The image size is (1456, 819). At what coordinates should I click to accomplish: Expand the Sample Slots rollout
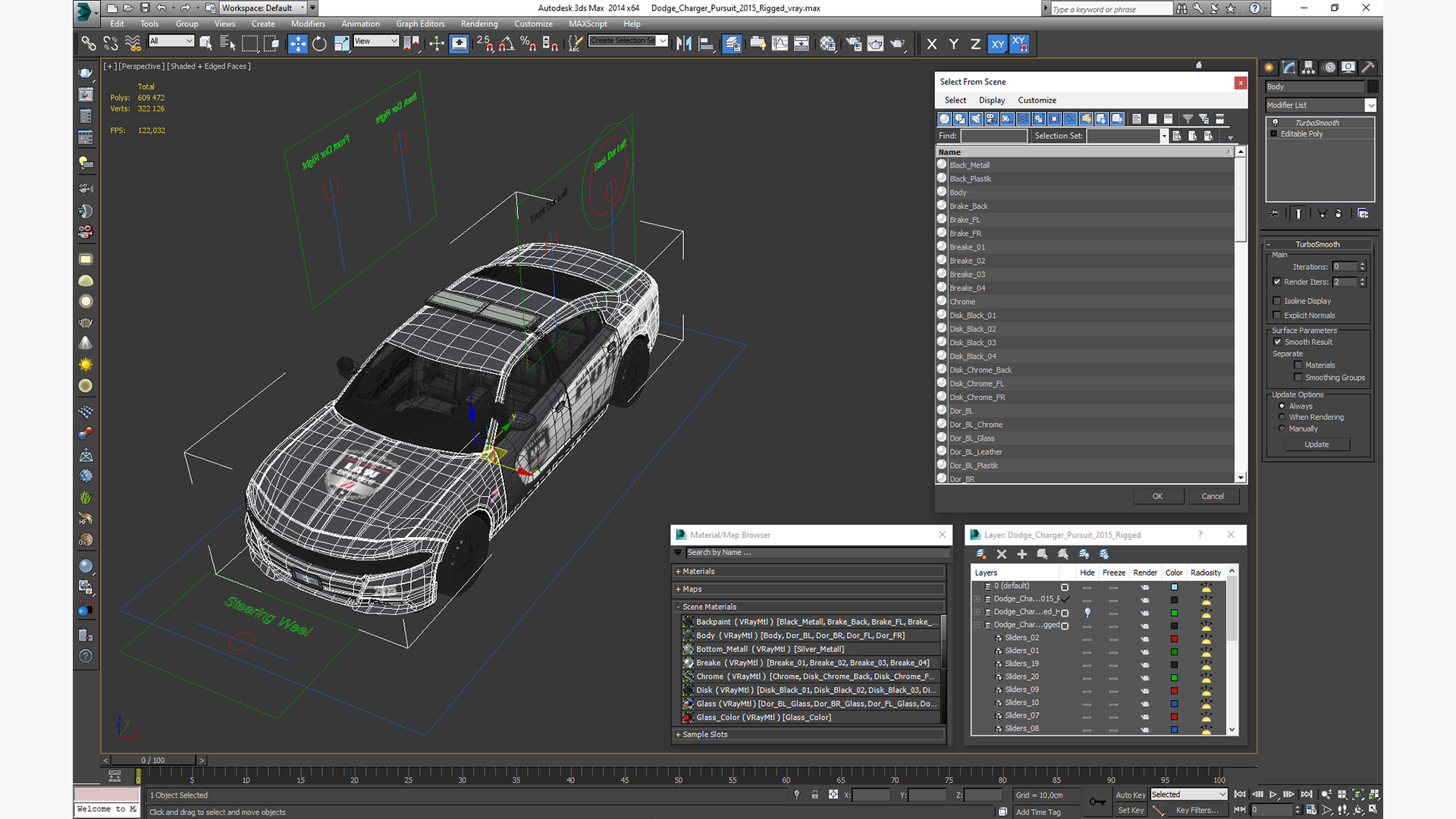pos(810,735)
